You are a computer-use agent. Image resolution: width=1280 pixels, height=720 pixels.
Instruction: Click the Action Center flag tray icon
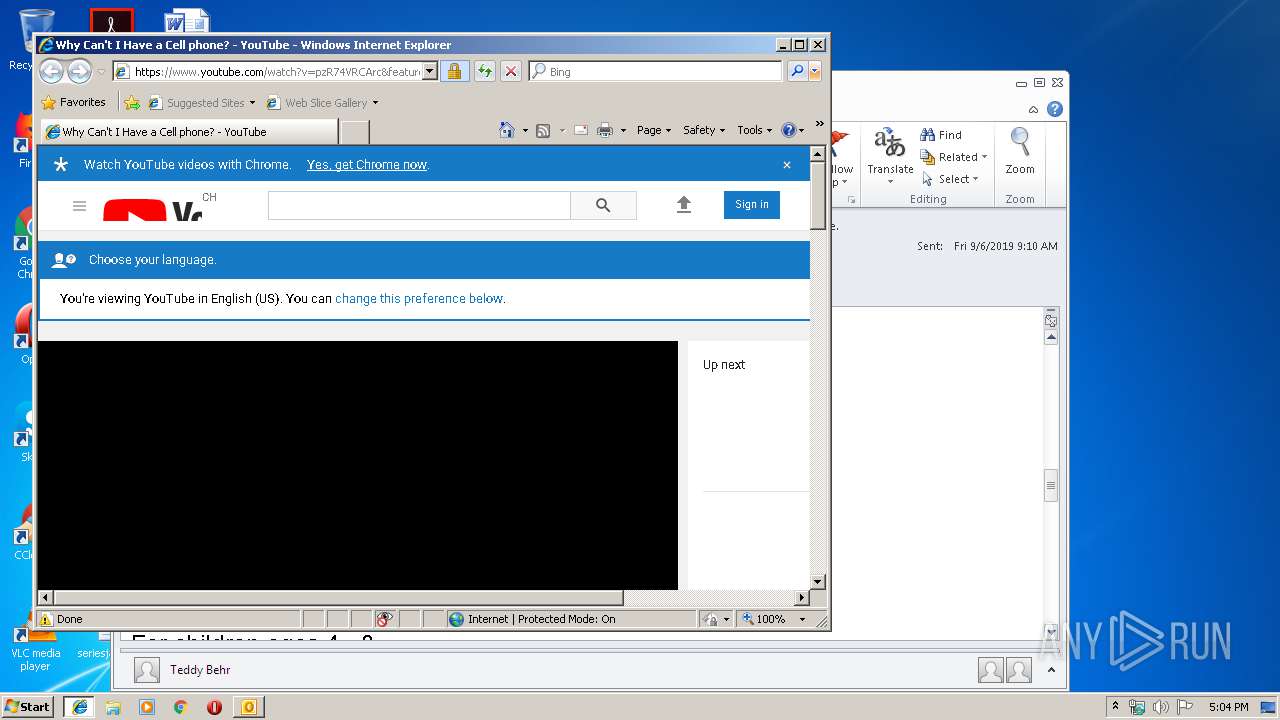click(x=1183, y=707)
